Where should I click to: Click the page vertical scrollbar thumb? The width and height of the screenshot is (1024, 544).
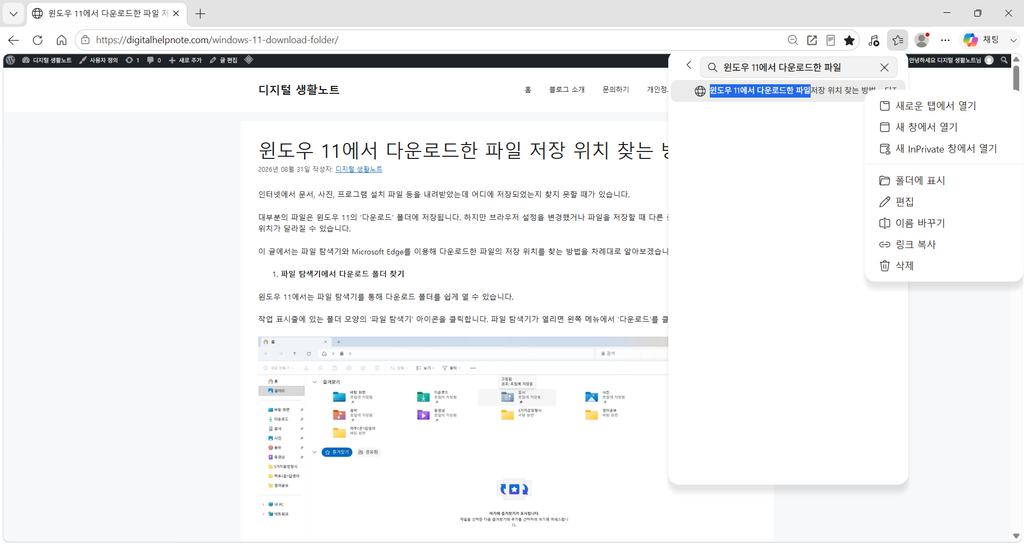coord(1016,78)
